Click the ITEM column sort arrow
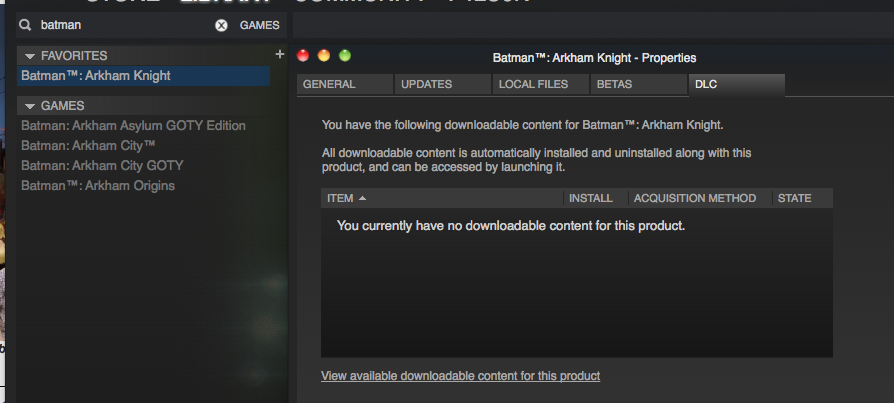894x403 pixels. point(362,198)
